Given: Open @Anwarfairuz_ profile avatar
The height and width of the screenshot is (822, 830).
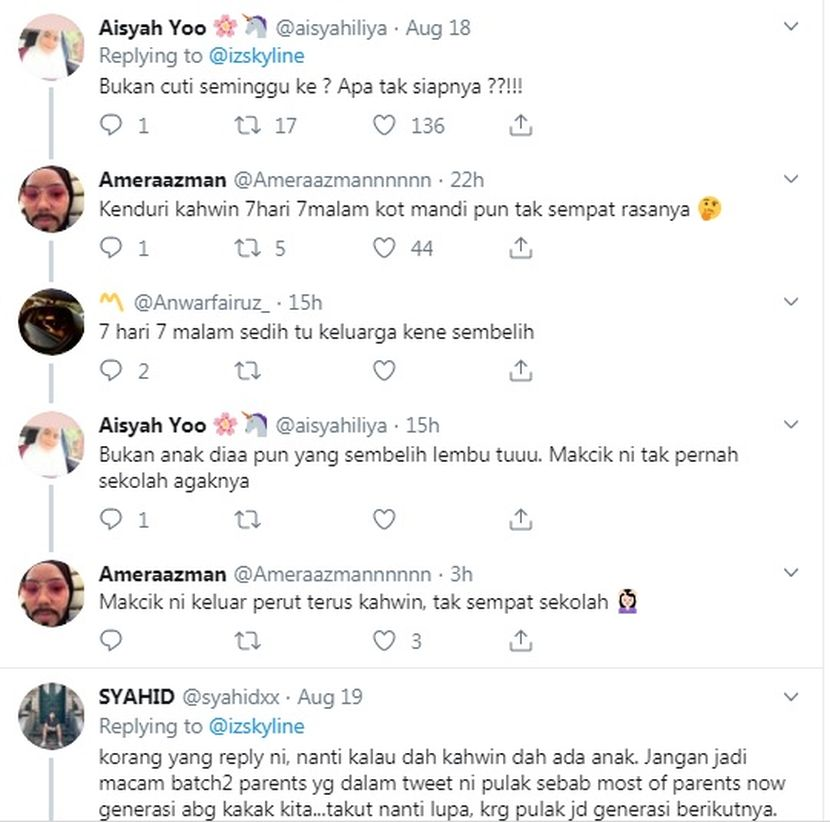Looking at the screenshot, I should [x=51, y=322].
